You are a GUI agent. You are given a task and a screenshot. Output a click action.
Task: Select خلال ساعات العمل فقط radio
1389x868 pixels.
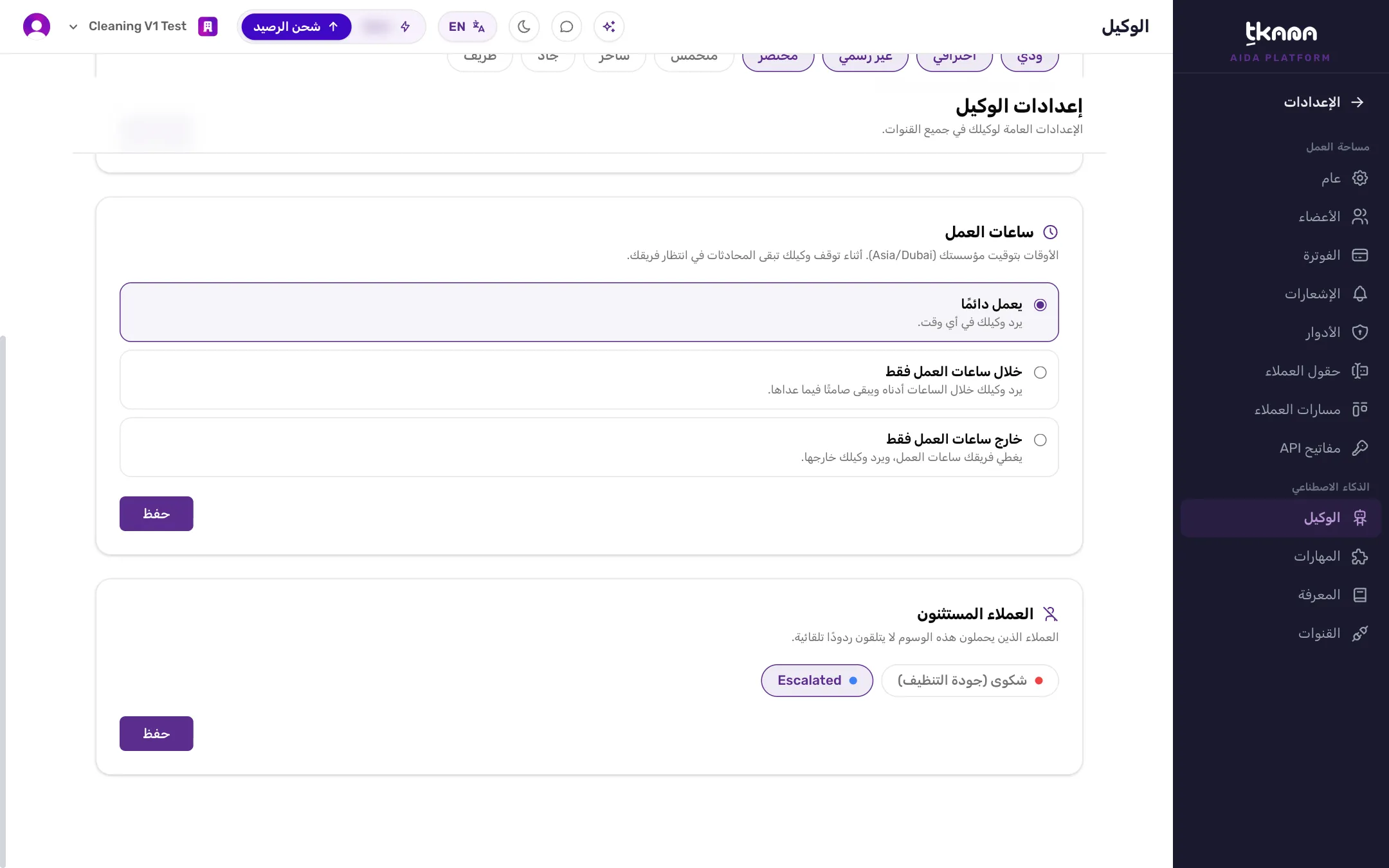pos(1040,372)
